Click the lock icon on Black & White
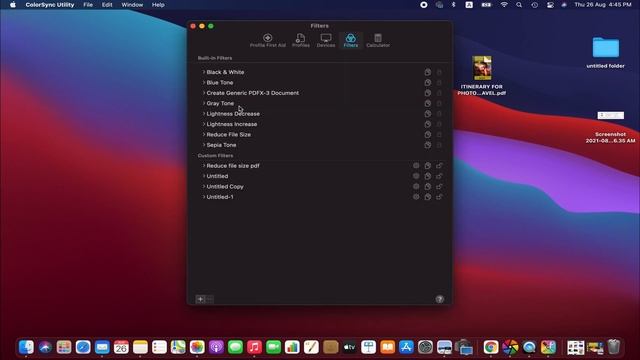The height and width of the screenshot is (360, 640). pos(439,72)
